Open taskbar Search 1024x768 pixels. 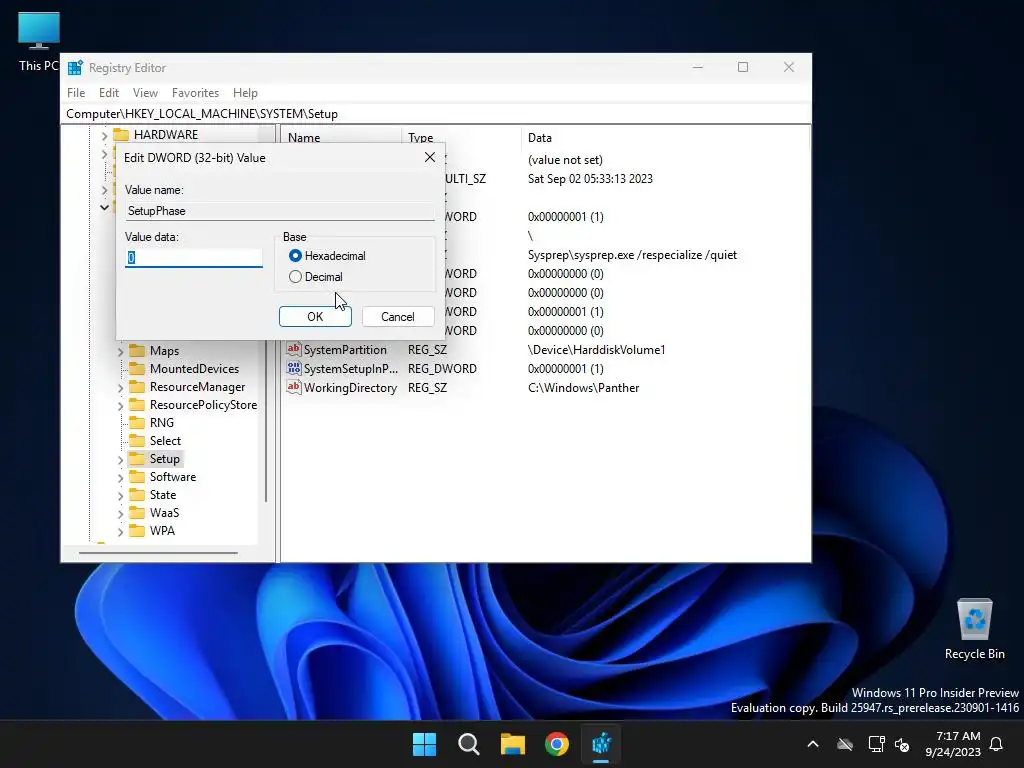pos(469,744)
